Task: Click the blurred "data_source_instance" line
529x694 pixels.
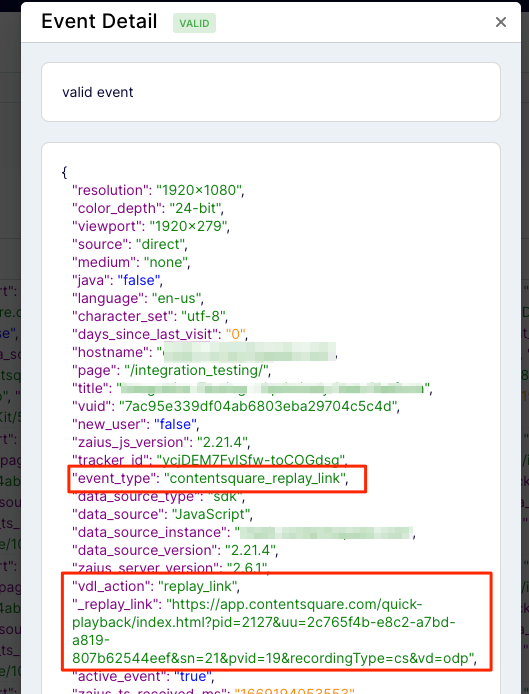Action: 244,532
